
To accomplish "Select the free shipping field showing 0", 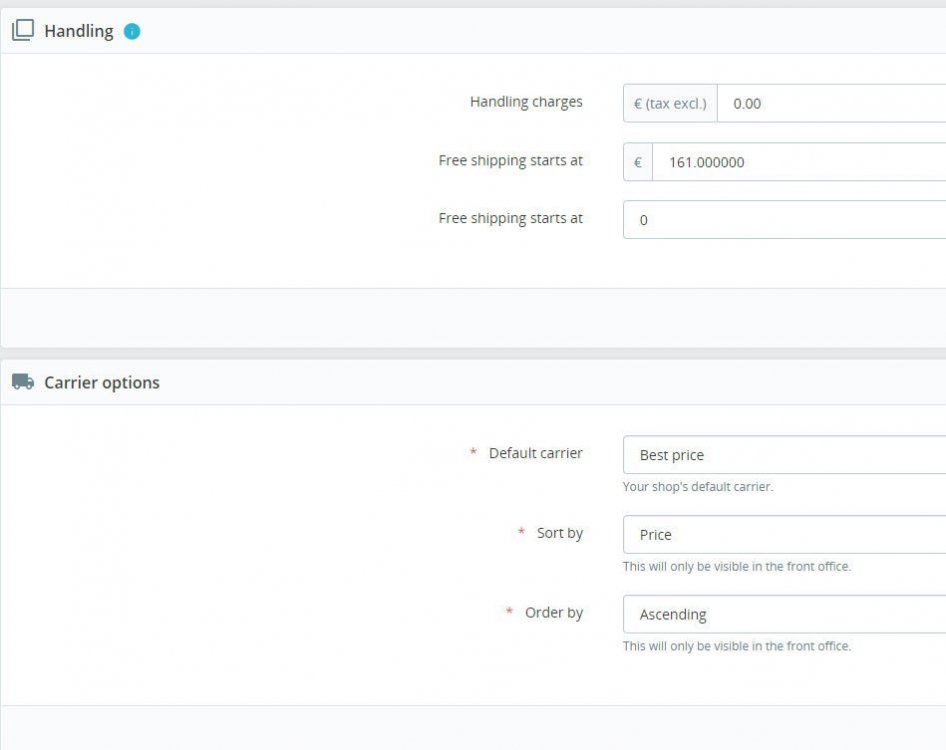I will coord(784,220).
